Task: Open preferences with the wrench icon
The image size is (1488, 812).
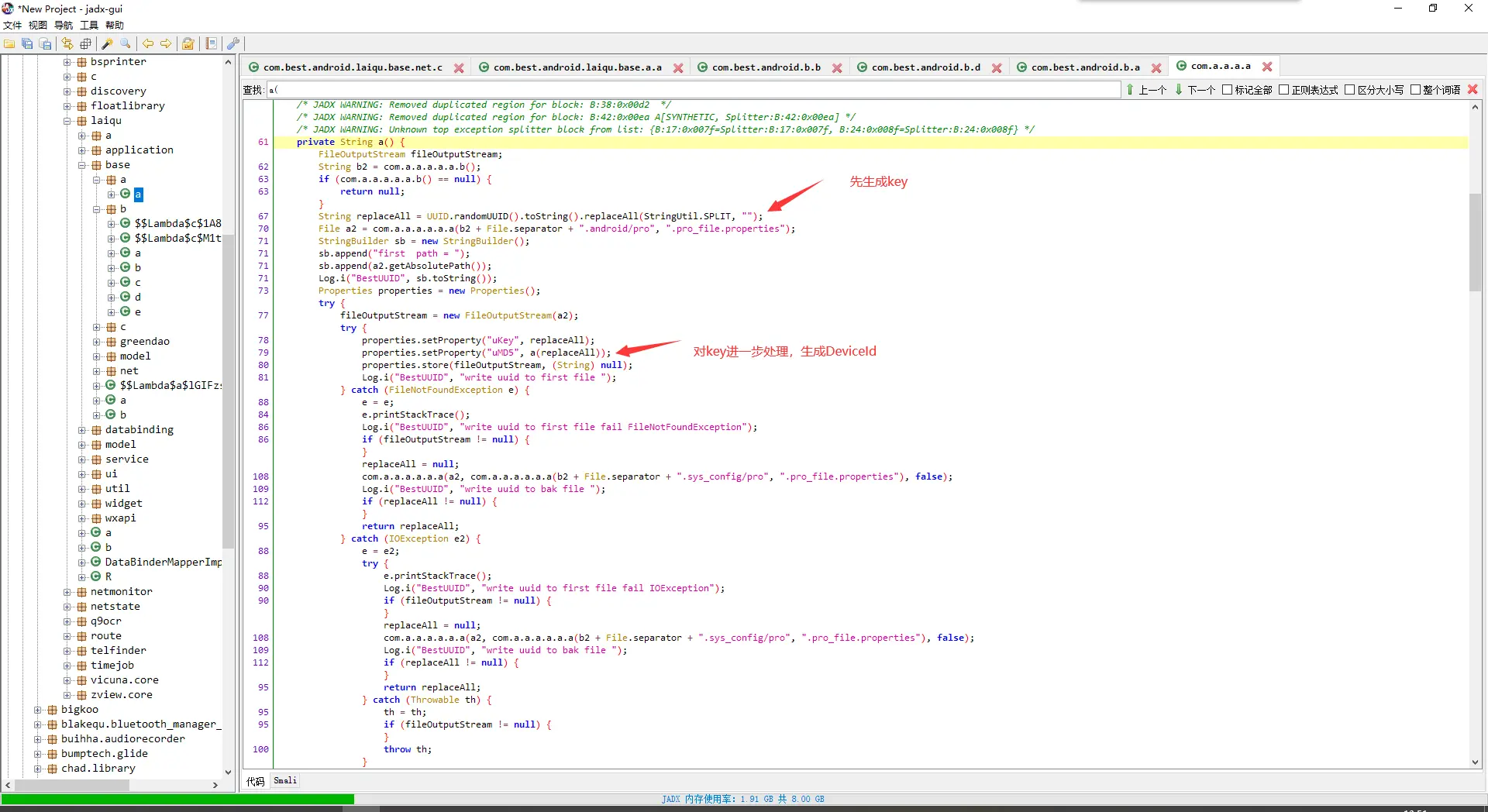Action: (232, 44)
